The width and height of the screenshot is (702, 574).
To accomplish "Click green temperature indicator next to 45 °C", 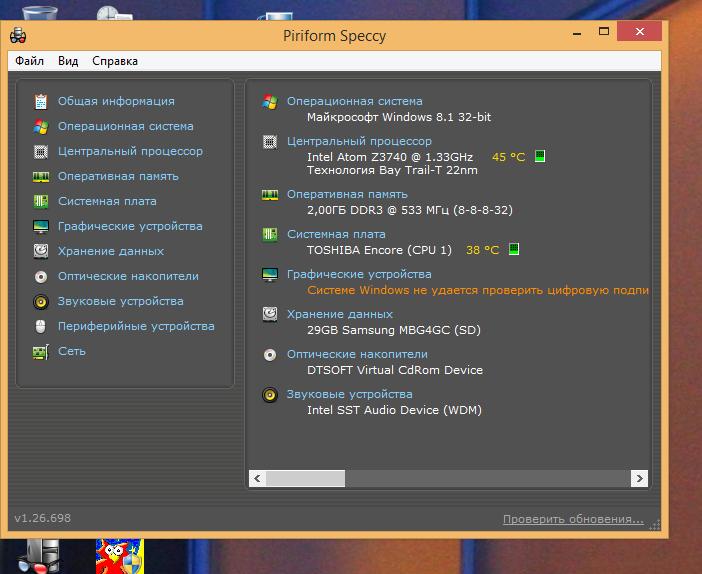I will pos(540,156).
